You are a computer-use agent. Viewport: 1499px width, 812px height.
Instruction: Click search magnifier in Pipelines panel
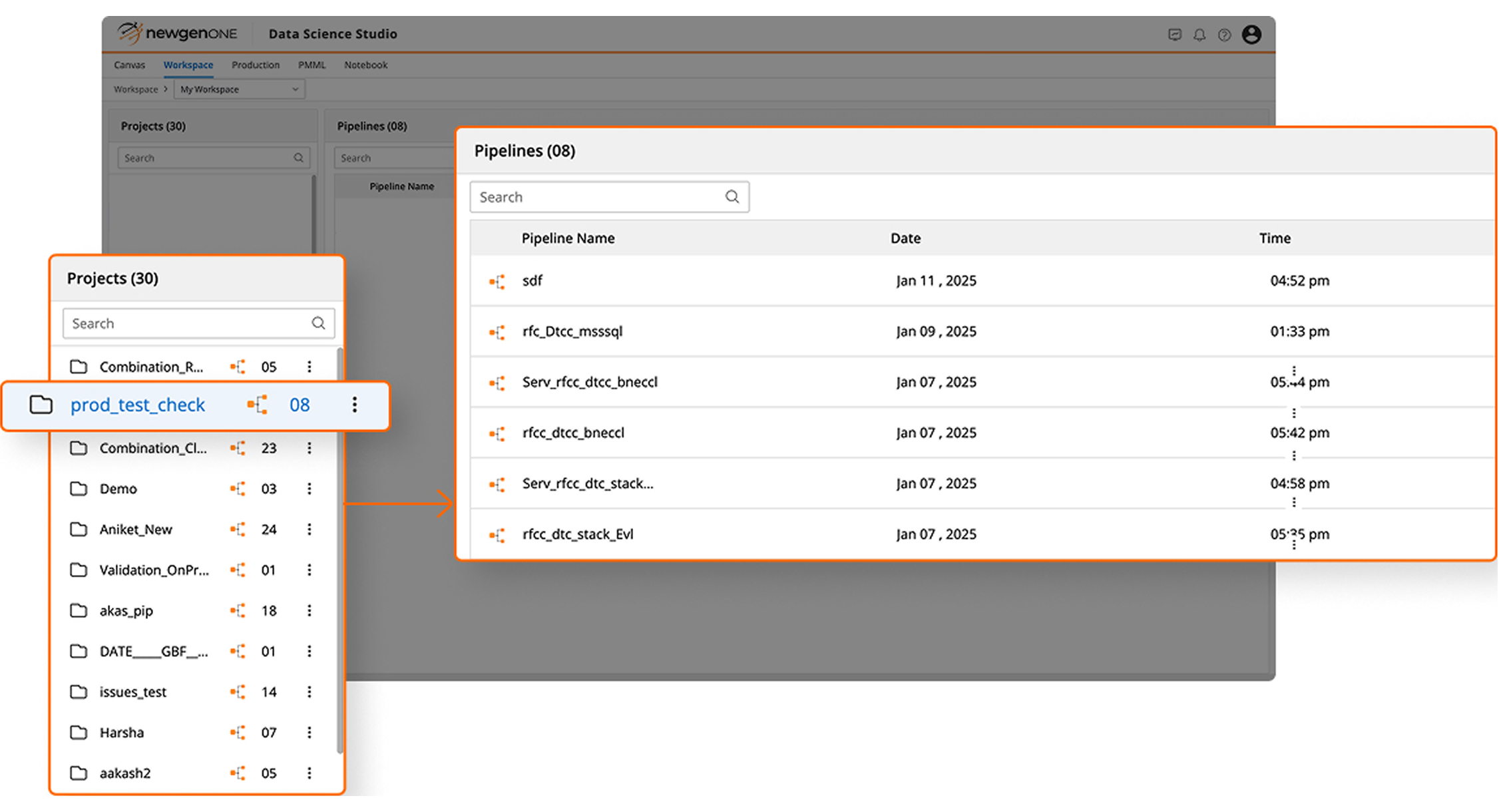[732, 197]
